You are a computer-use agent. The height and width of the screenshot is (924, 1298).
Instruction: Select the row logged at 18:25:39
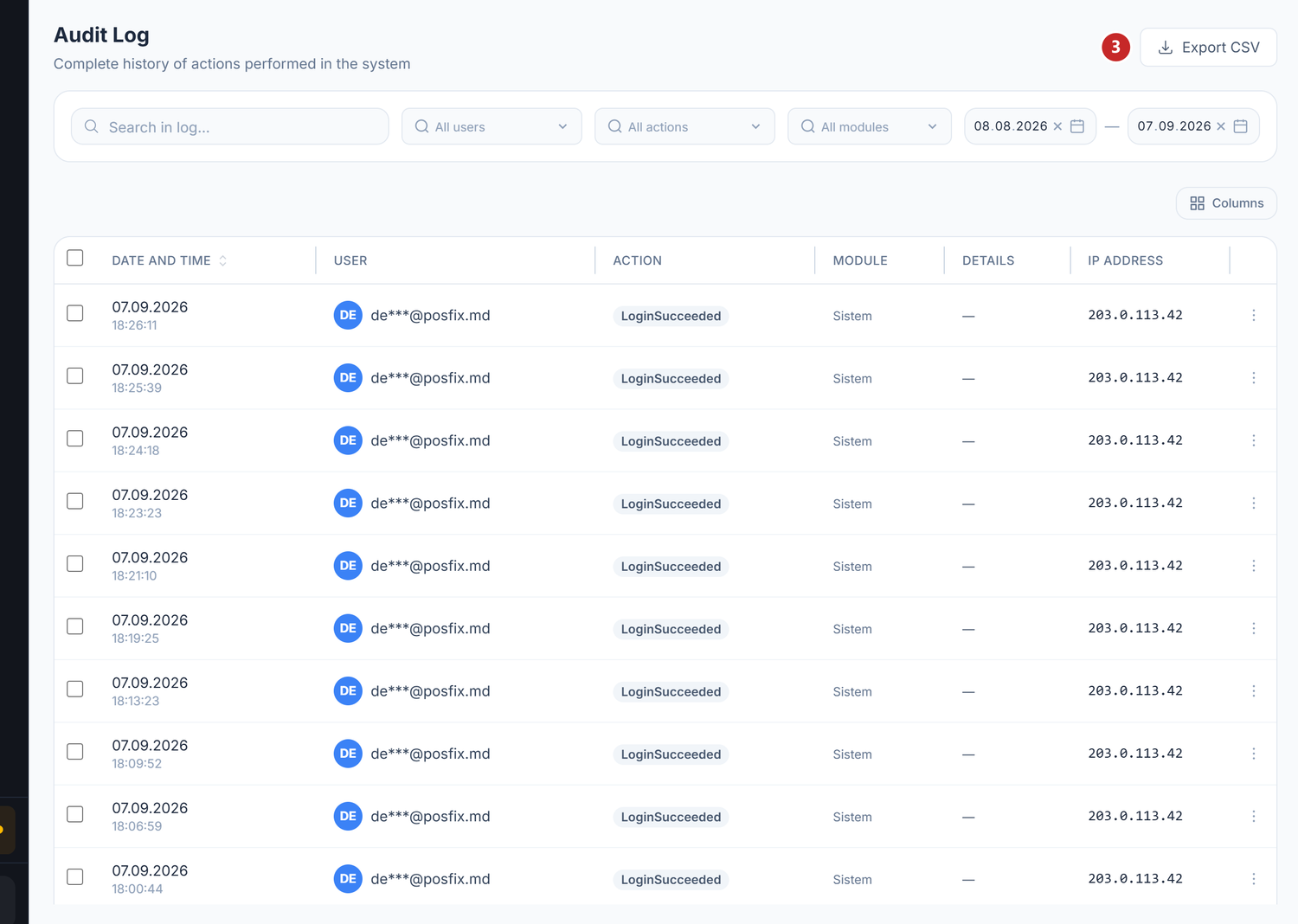(x=75, y=375)
